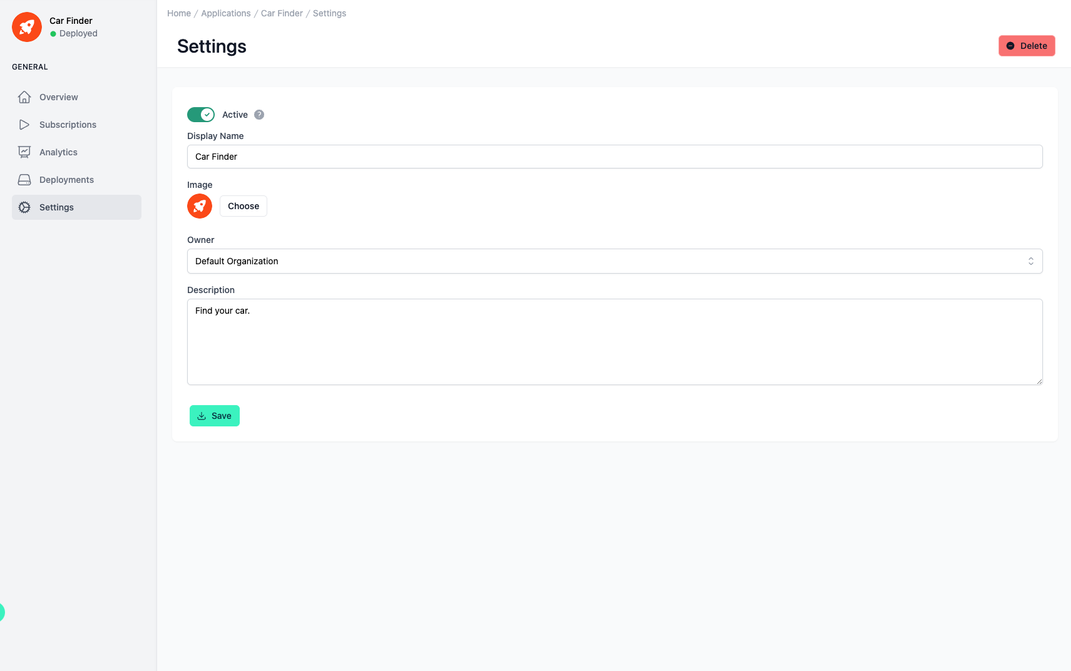Screen dimensions: 1071x671
Task: Click the rocket image thumbnail under Image
Action: coord(199,205)
